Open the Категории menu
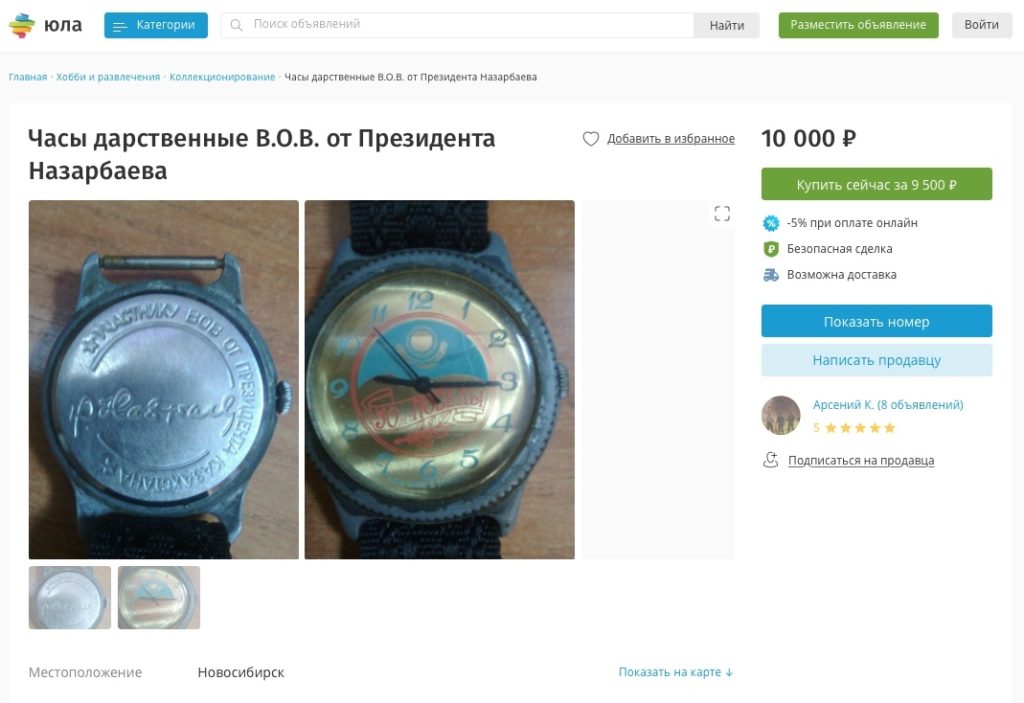This screenshot has height=703, width=1024. 156,25
